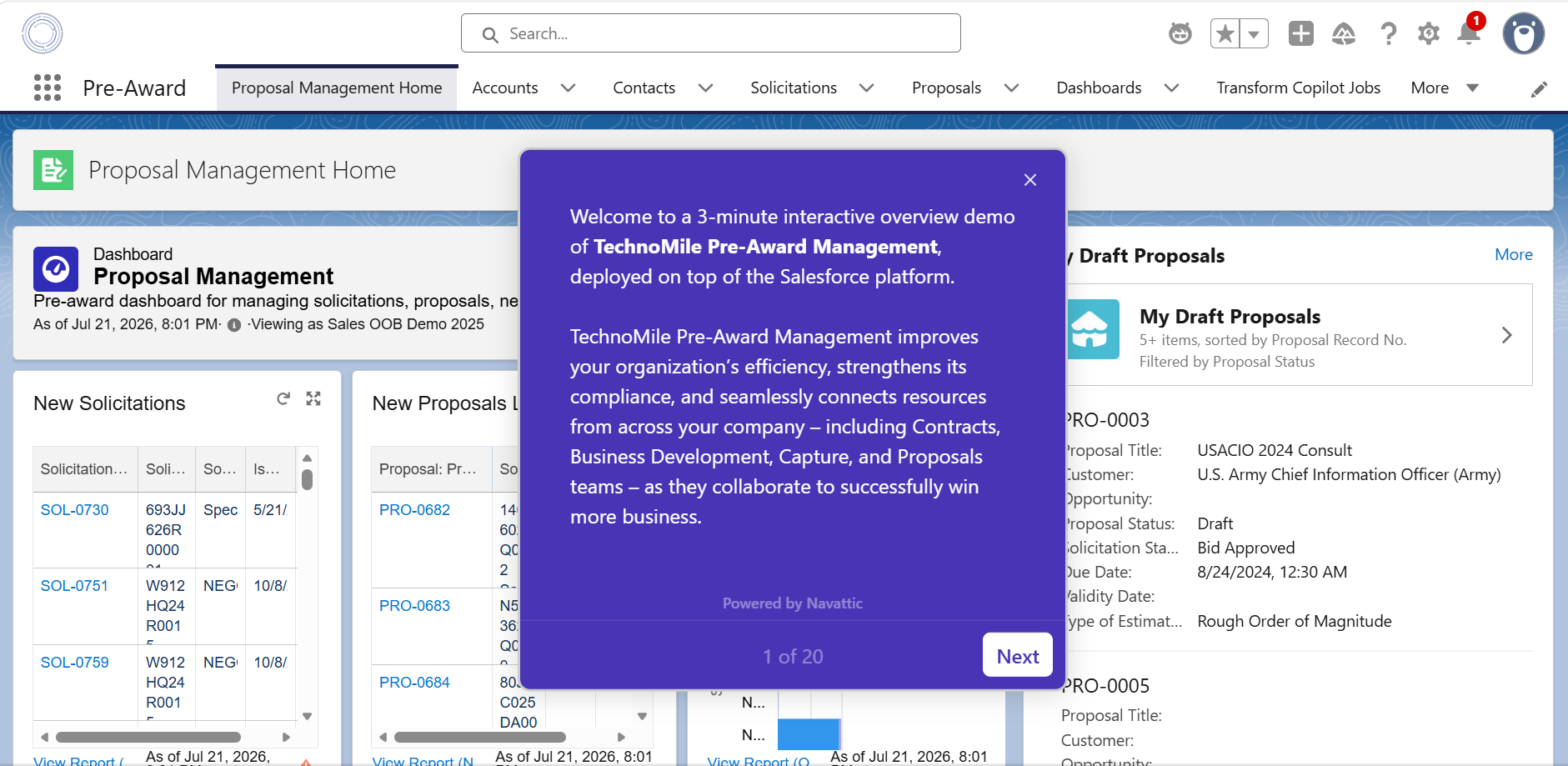Image resolution: width=1568 pixels, height=766 pixels.
Task: Close the welcome demo popup
Action: click(x=1030, y=180)
